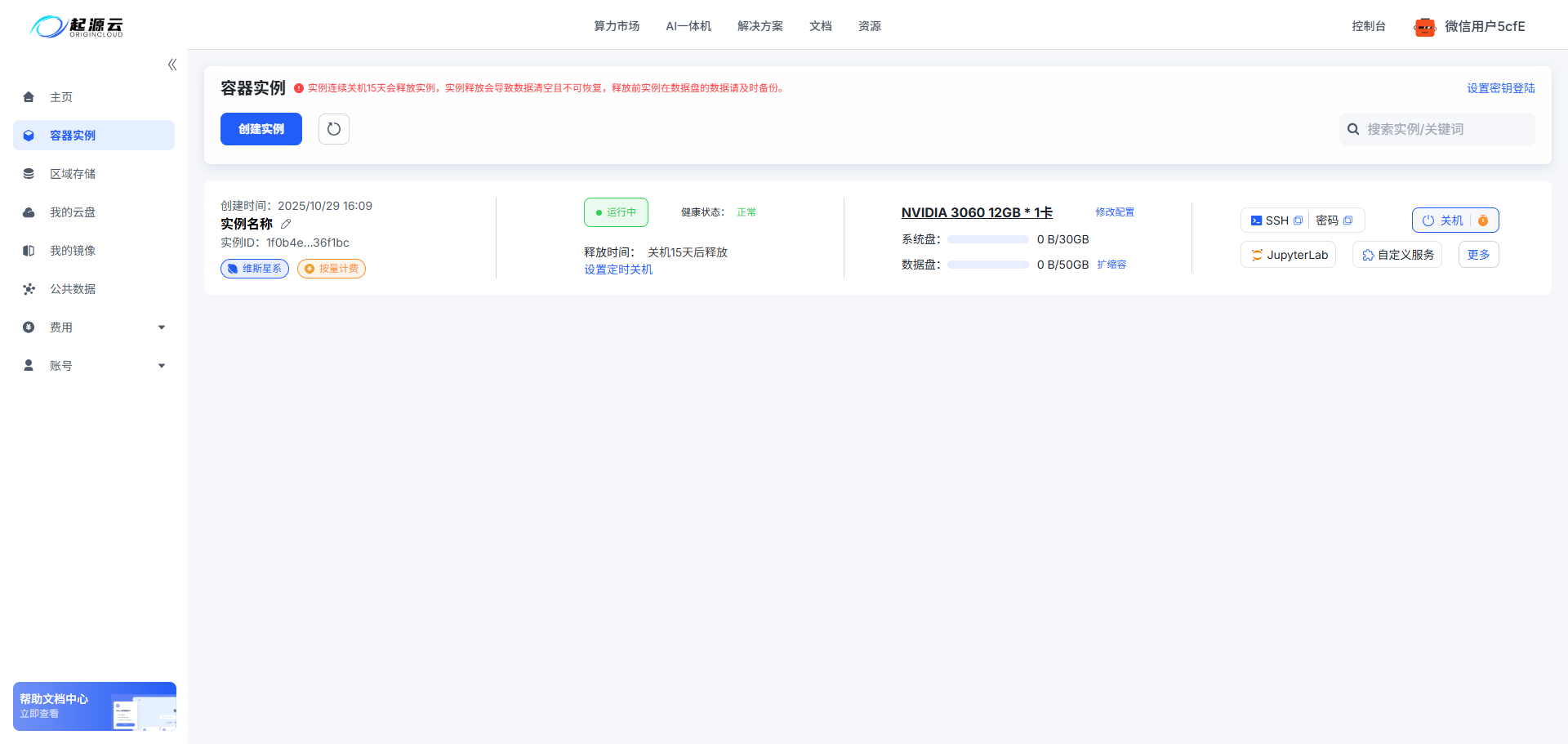Click the orange timer icon beside 关机
The height and width of the screenshot is (744, 1568).
[1483, 221]
